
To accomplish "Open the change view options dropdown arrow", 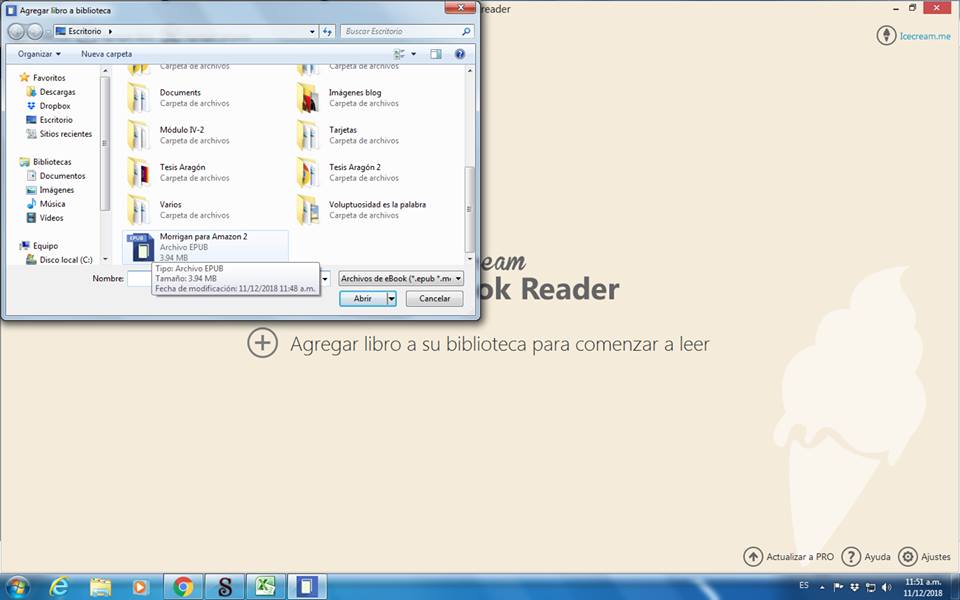I will 414,54.
